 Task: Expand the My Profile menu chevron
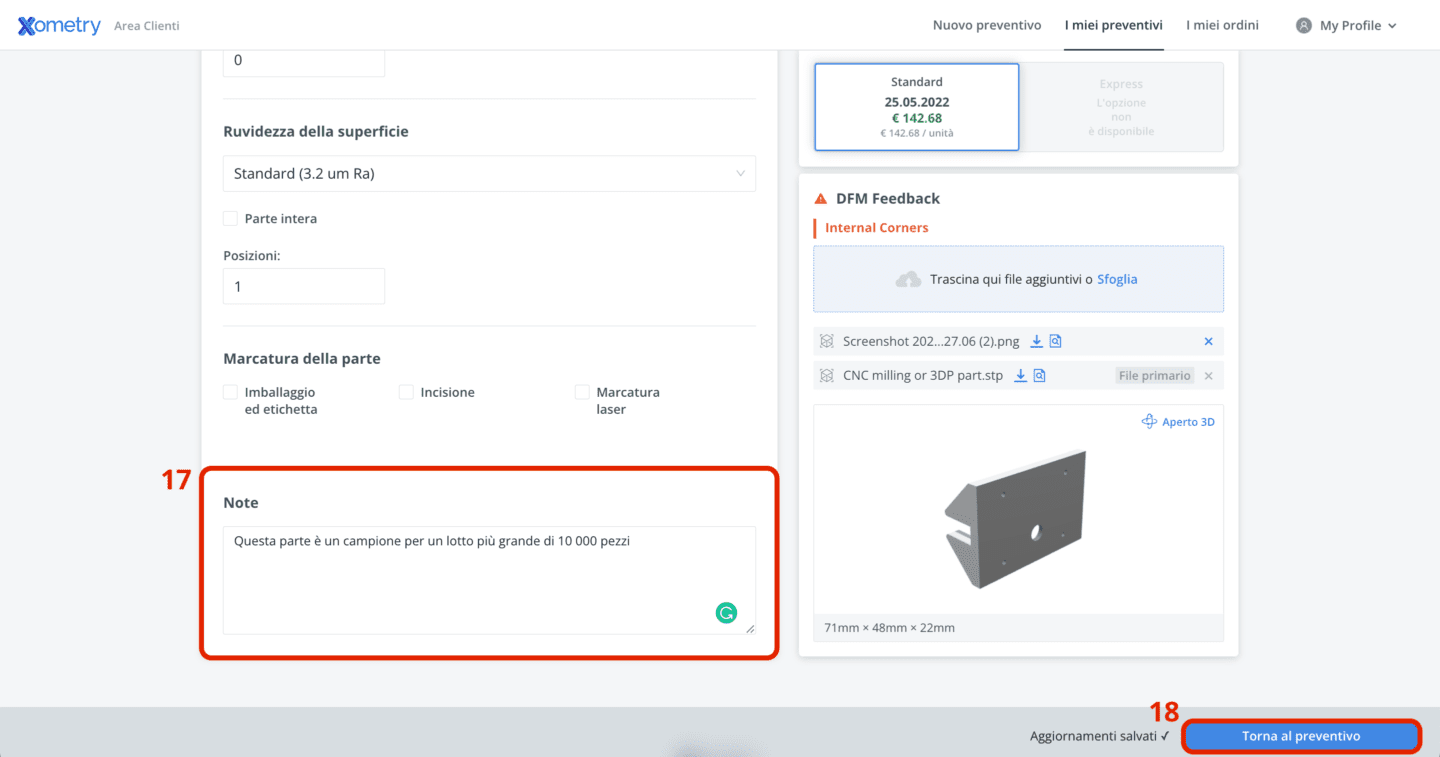pyautogui.click(x=1392, y=26)
